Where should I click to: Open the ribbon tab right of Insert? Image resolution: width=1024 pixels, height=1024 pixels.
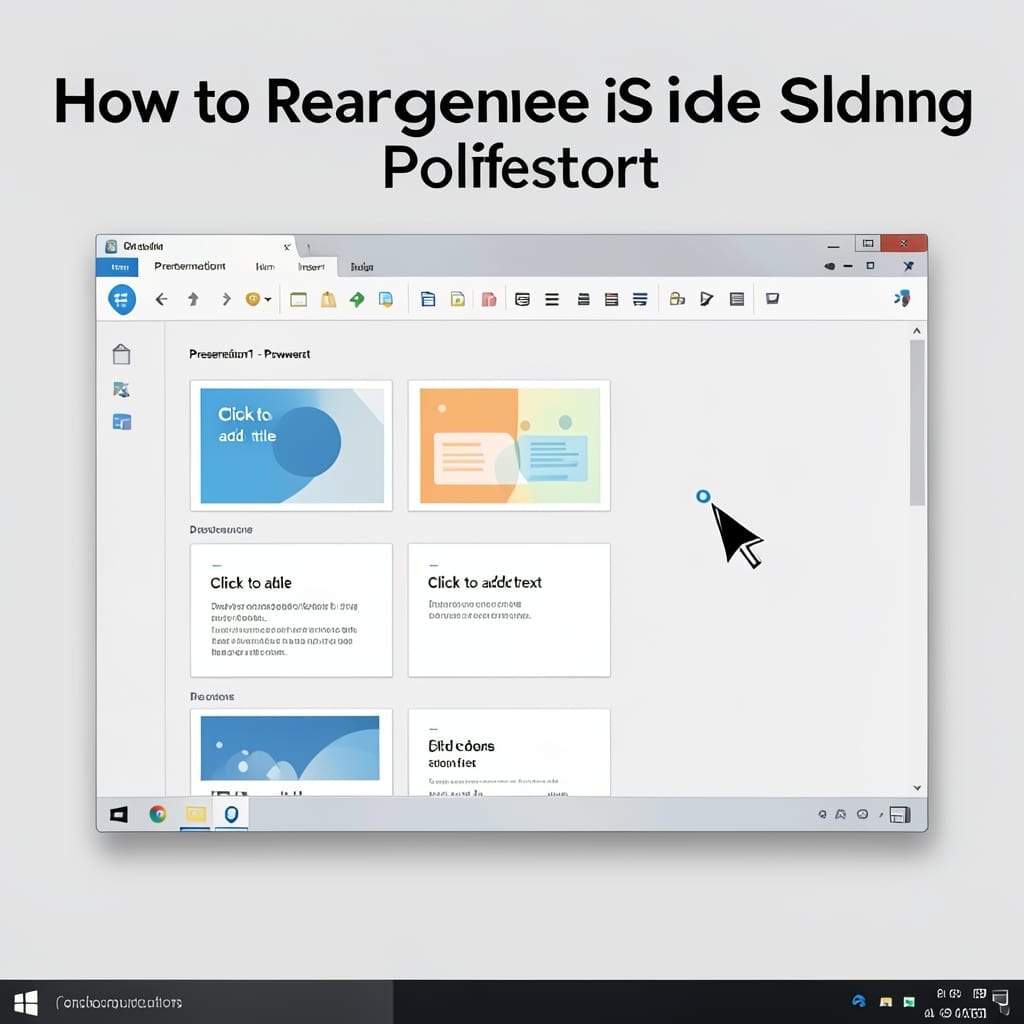click(362, 266)
